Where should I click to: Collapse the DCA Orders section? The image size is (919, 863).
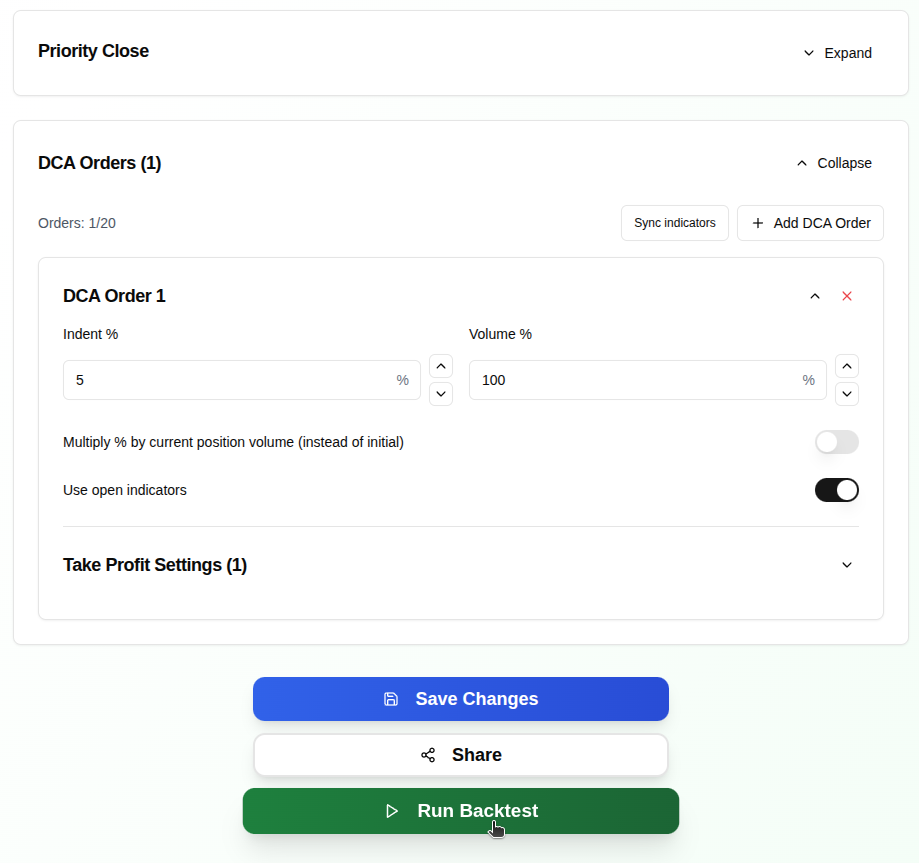834,163
